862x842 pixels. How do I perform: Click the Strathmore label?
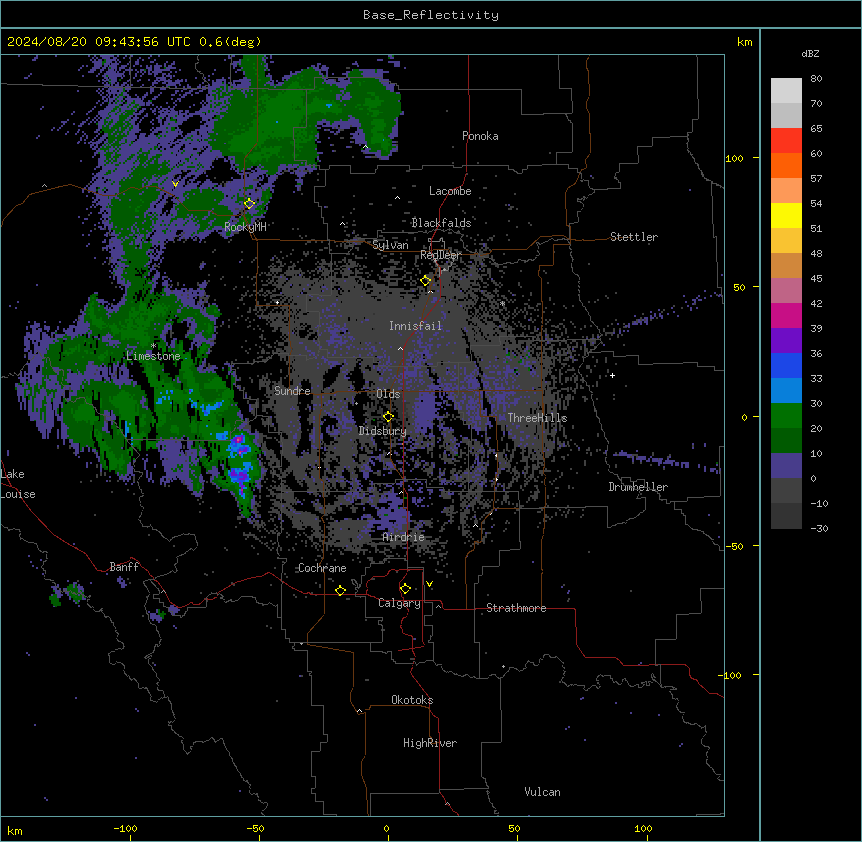tap(516, 608)
